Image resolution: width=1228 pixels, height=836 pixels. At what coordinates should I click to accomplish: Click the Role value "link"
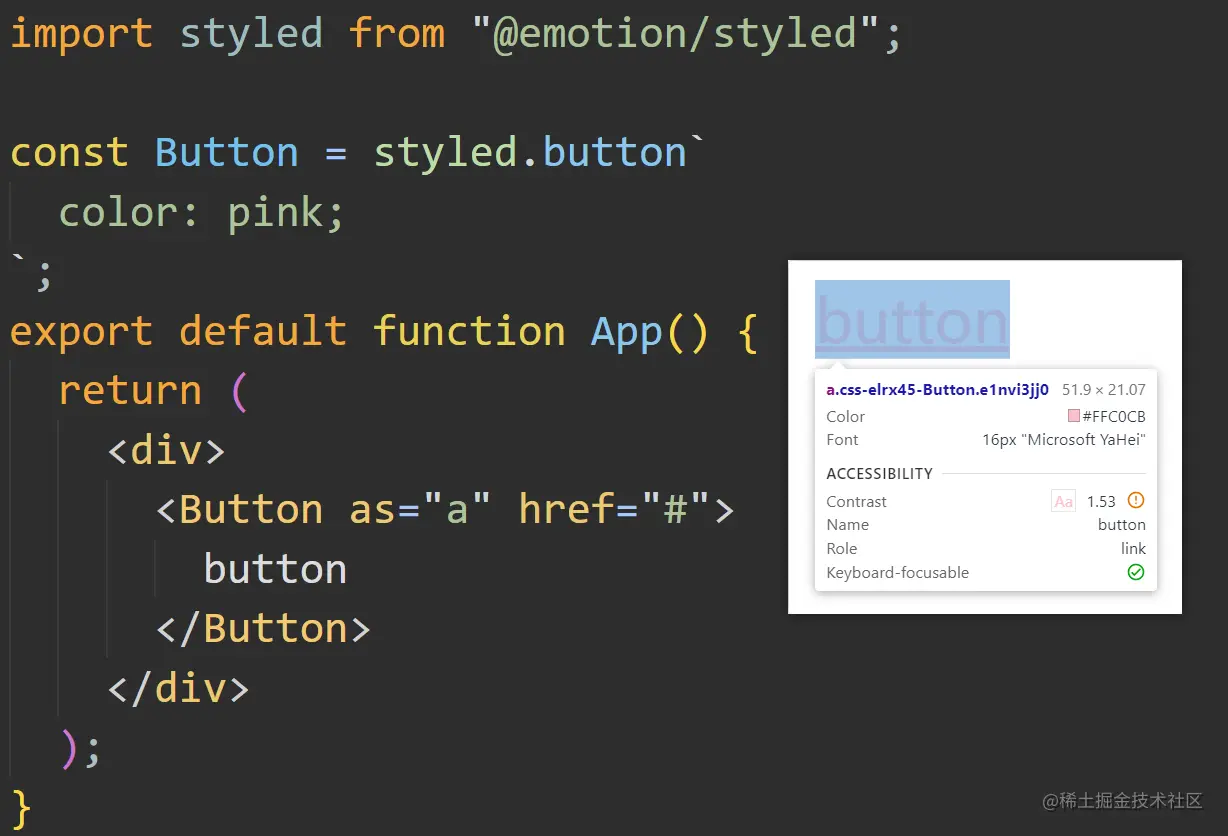(1133, 548)
